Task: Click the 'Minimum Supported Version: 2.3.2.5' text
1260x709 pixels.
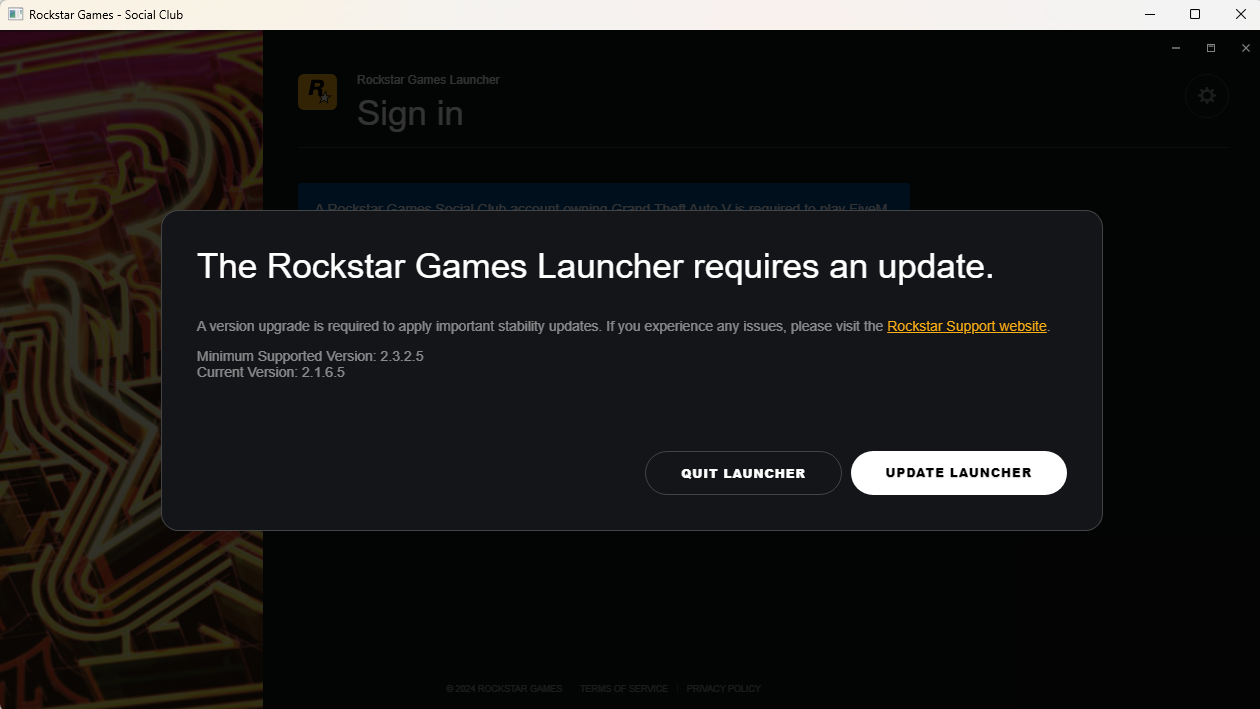Action: click(310, 356)
